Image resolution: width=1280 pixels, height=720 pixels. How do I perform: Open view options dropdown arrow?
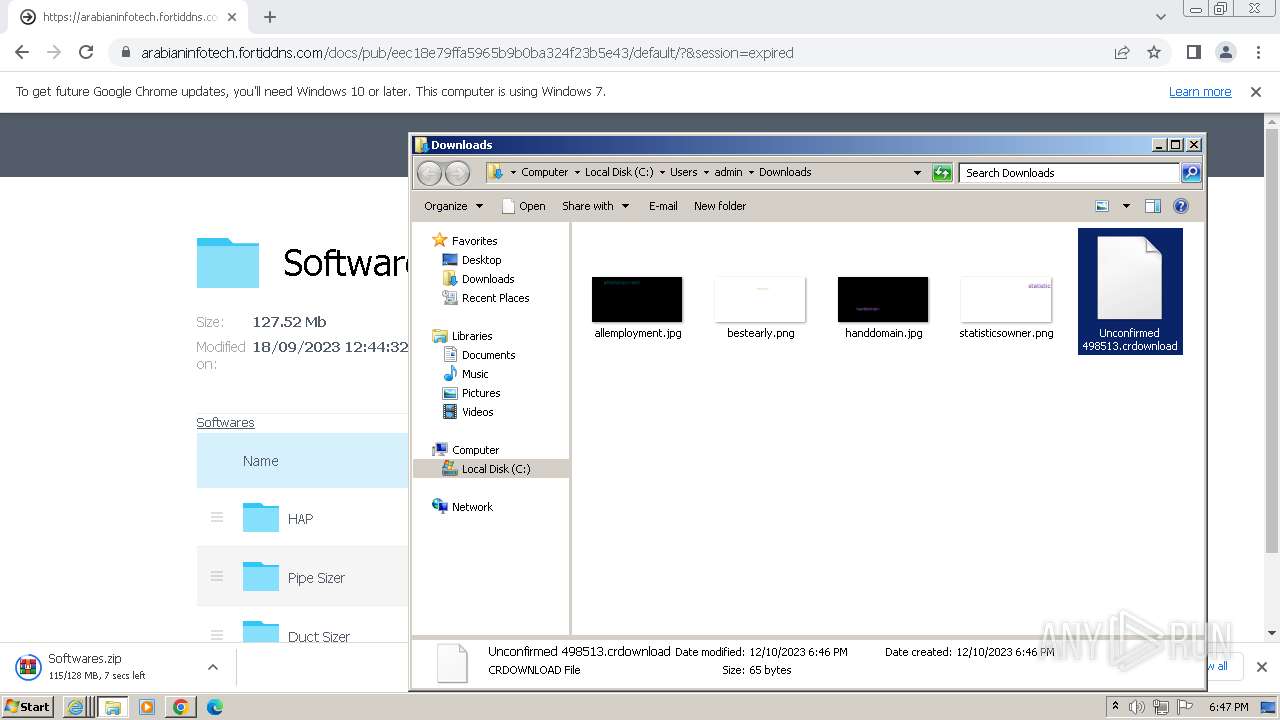coord(1126,206)
